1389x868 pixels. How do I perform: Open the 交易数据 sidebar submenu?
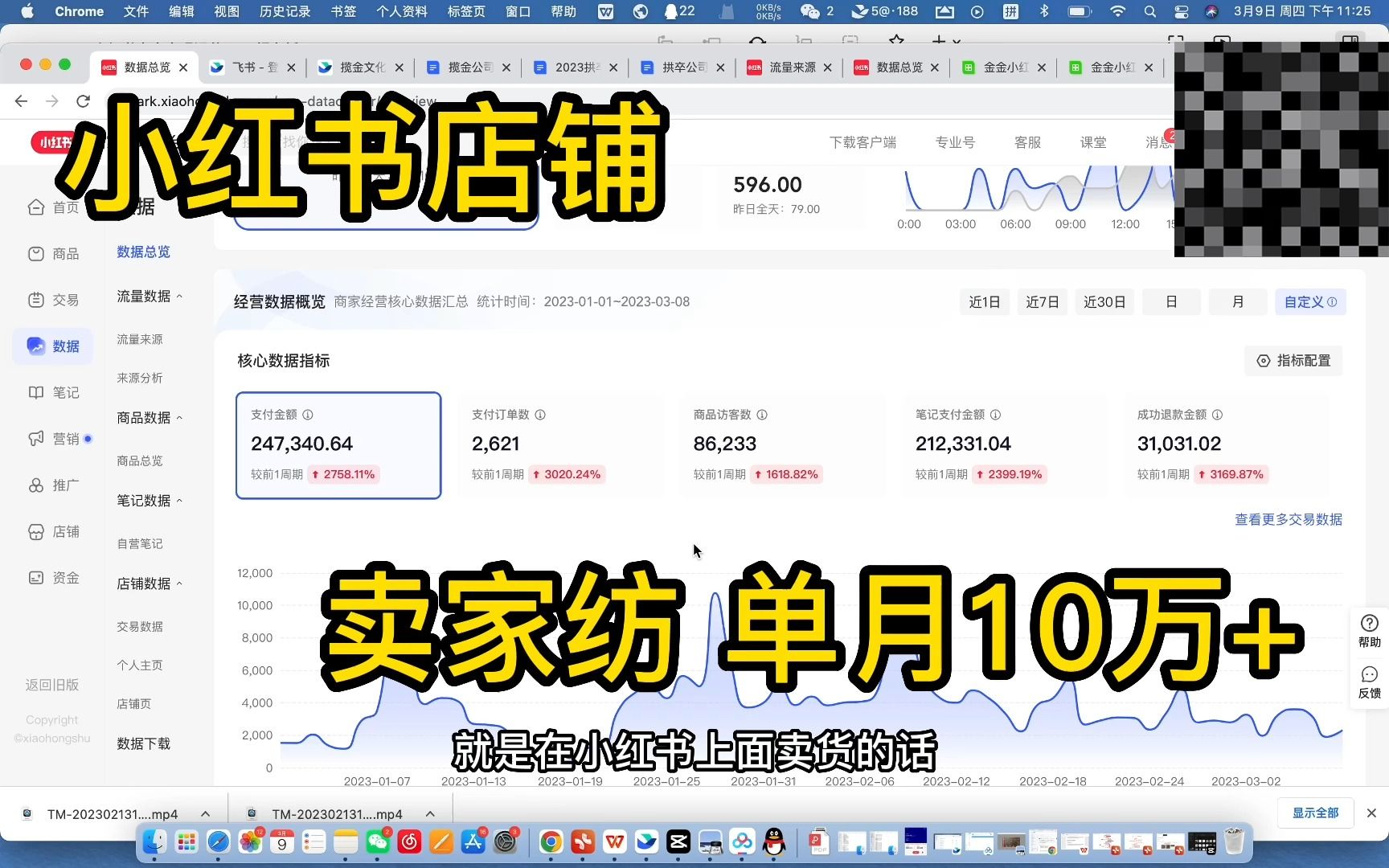coord(140,627)
